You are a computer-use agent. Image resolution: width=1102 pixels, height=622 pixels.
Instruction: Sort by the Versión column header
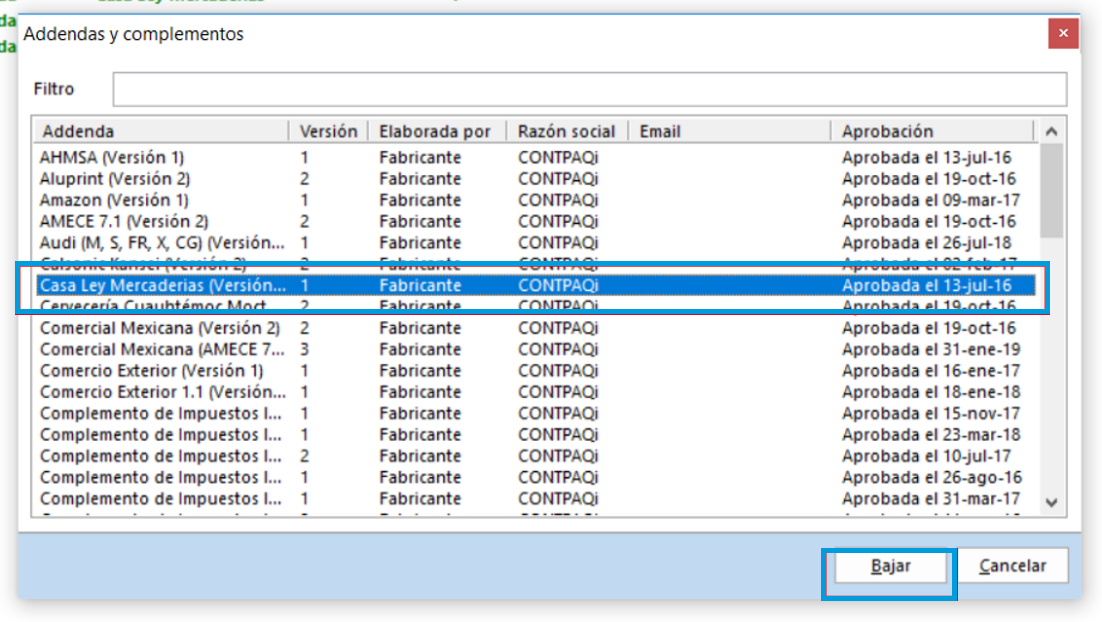[328, 131]
